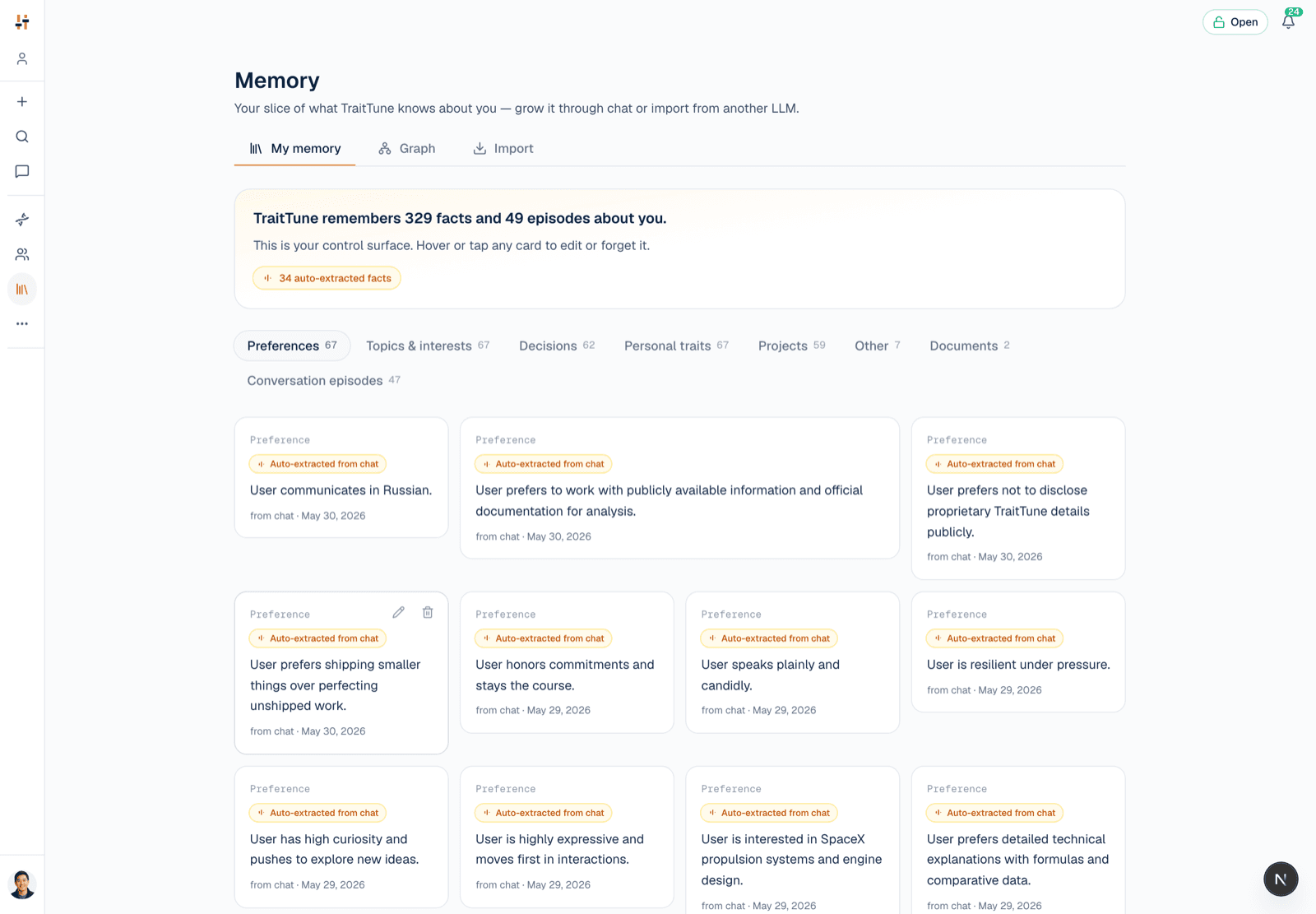The image size is (1316, 914).
Task: Select Projects category
Action: click(x=792, y=346)
